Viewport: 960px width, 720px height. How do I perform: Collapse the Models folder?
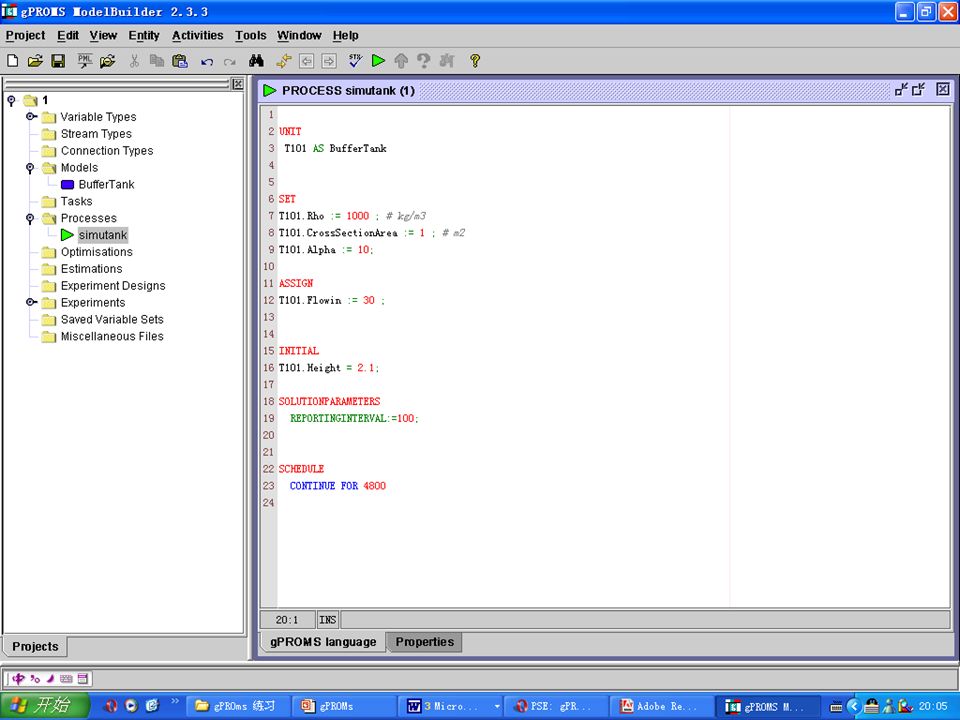pyautogui.click(x=29, y=167)
